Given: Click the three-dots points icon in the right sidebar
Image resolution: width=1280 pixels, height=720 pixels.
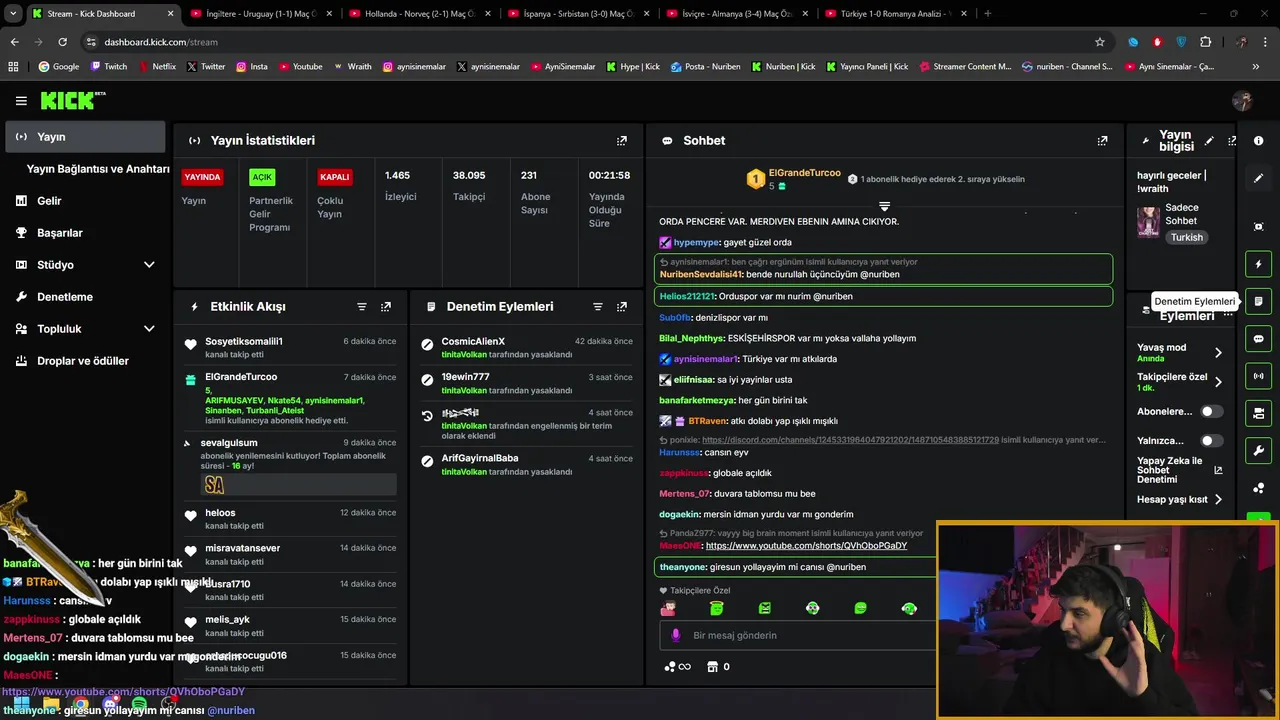Looking at the screenshot, I should 1259,487.
